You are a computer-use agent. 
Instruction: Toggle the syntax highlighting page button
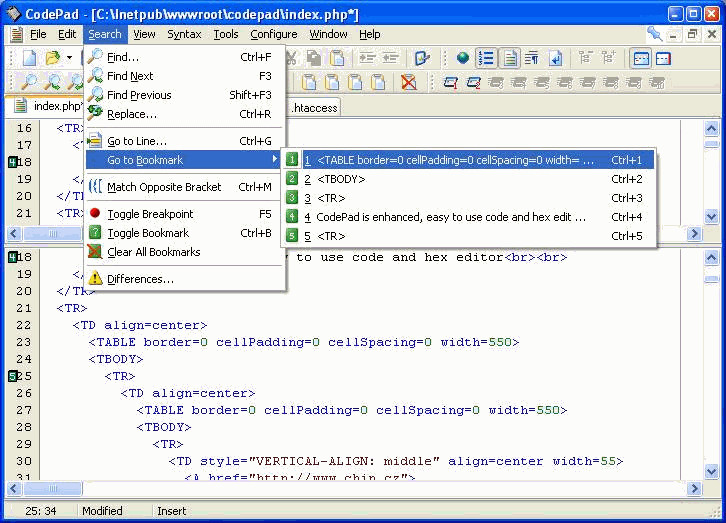pyautogui.click(x=509, y=58)
